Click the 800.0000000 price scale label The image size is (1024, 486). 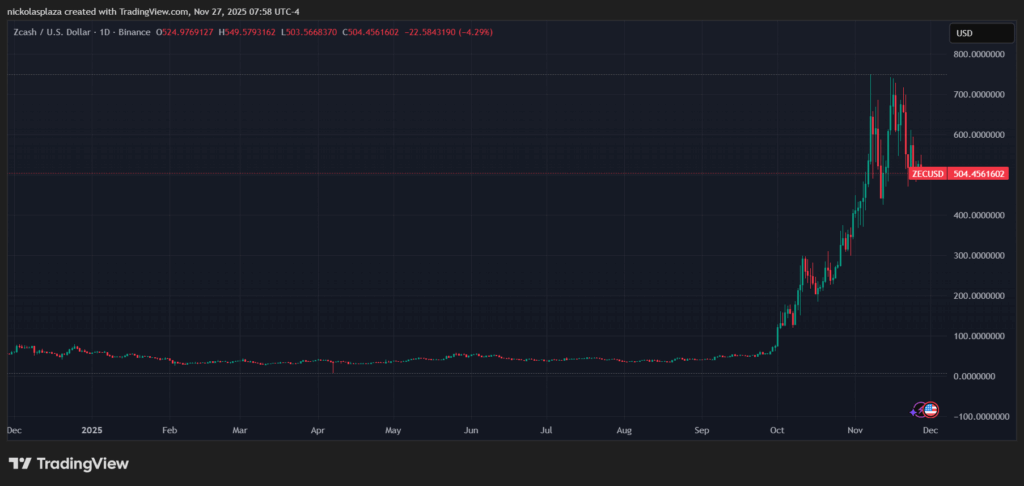pos(978,55)
